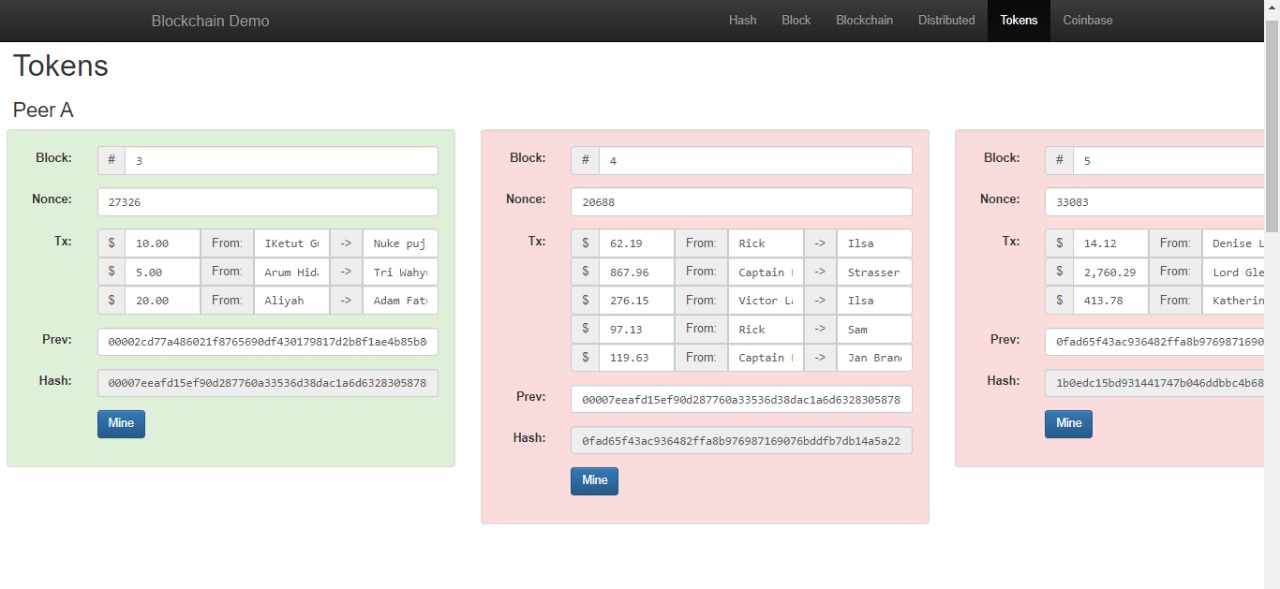This screenshot has height=589, width=1280.
Task: Edit the 62.19 transaction amount
Action: pyautogui.click(x=636, y=243)
